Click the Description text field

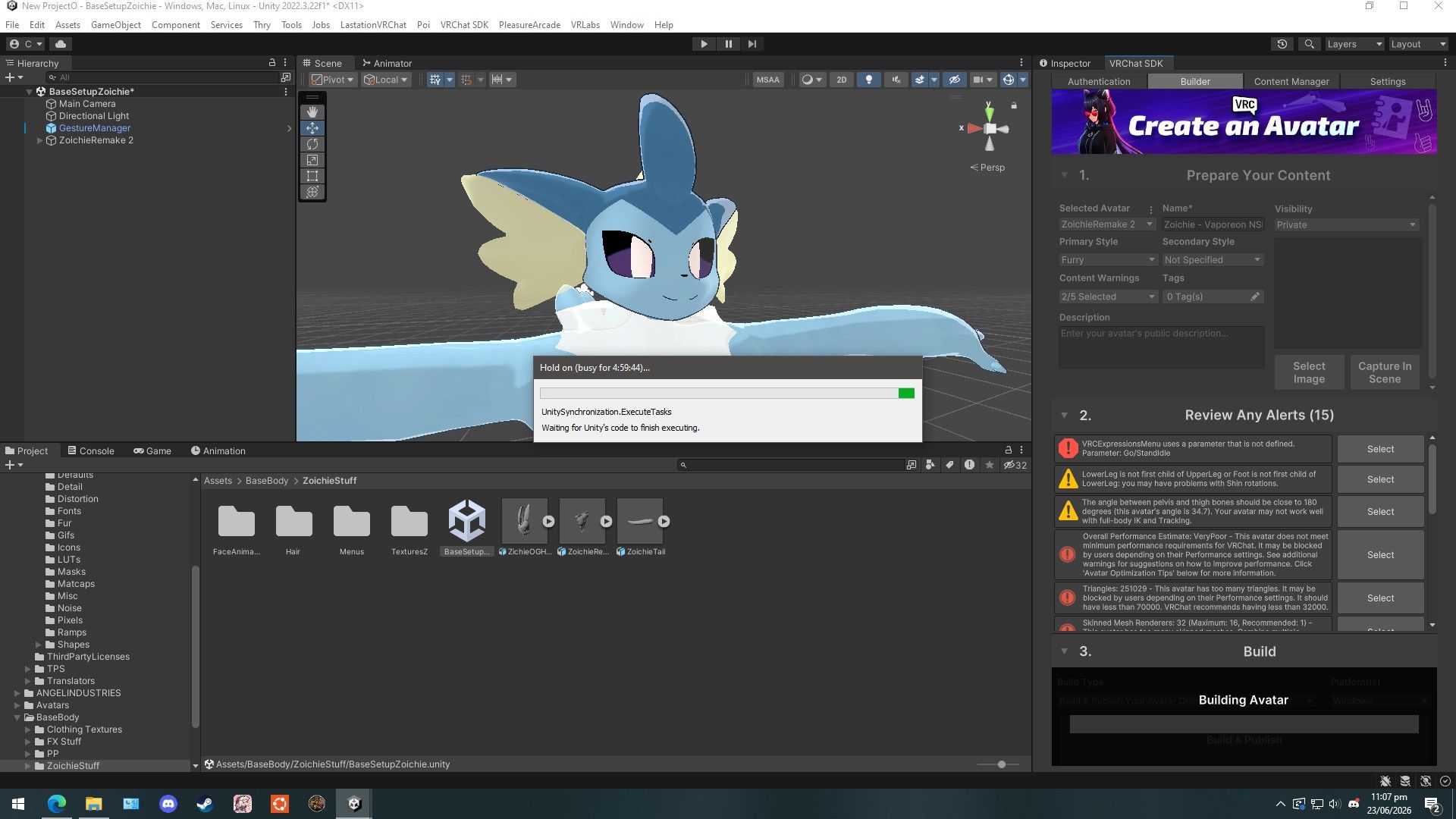pos(1161,347)
